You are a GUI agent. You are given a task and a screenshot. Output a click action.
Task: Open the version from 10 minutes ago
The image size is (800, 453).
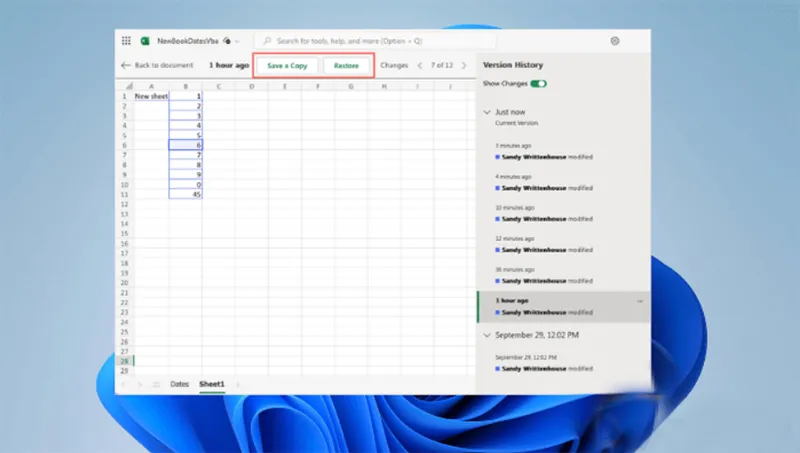pos(563,213)
